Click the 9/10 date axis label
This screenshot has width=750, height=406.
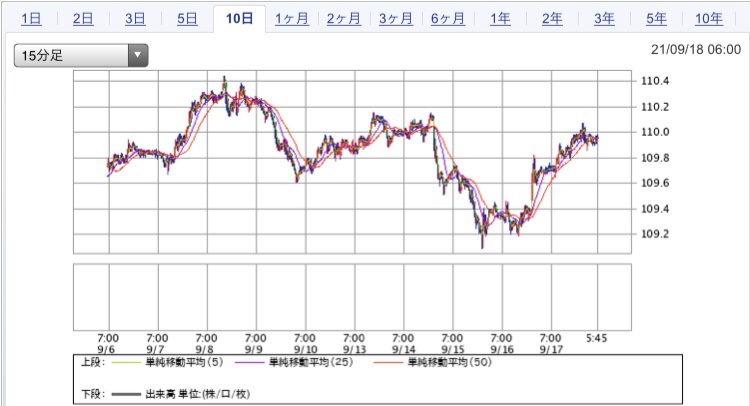pyautogui.click(x=305, y=350)
